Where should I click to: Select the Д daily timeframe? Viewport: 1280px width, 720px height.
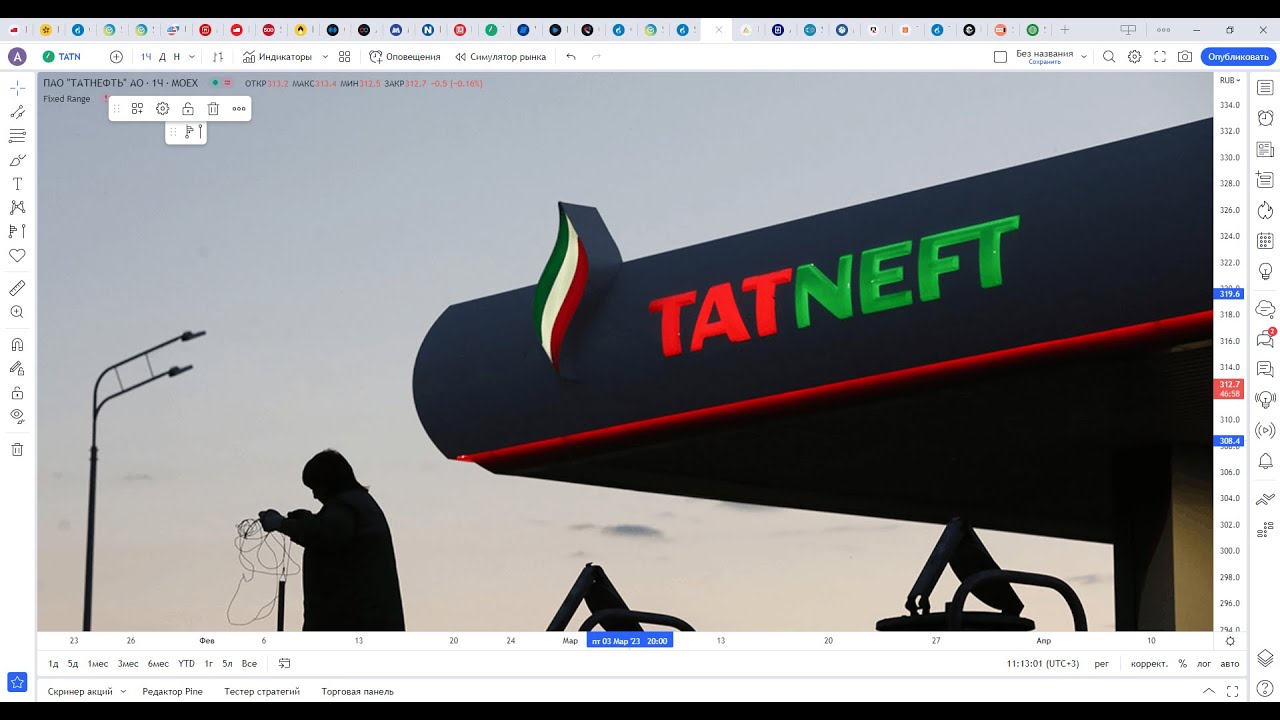click(163, 57)
